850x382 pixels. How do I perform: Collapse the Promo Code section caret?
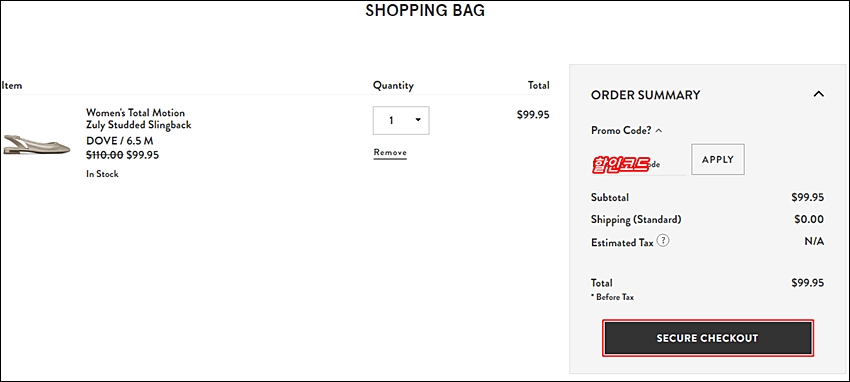pos(659,131)
